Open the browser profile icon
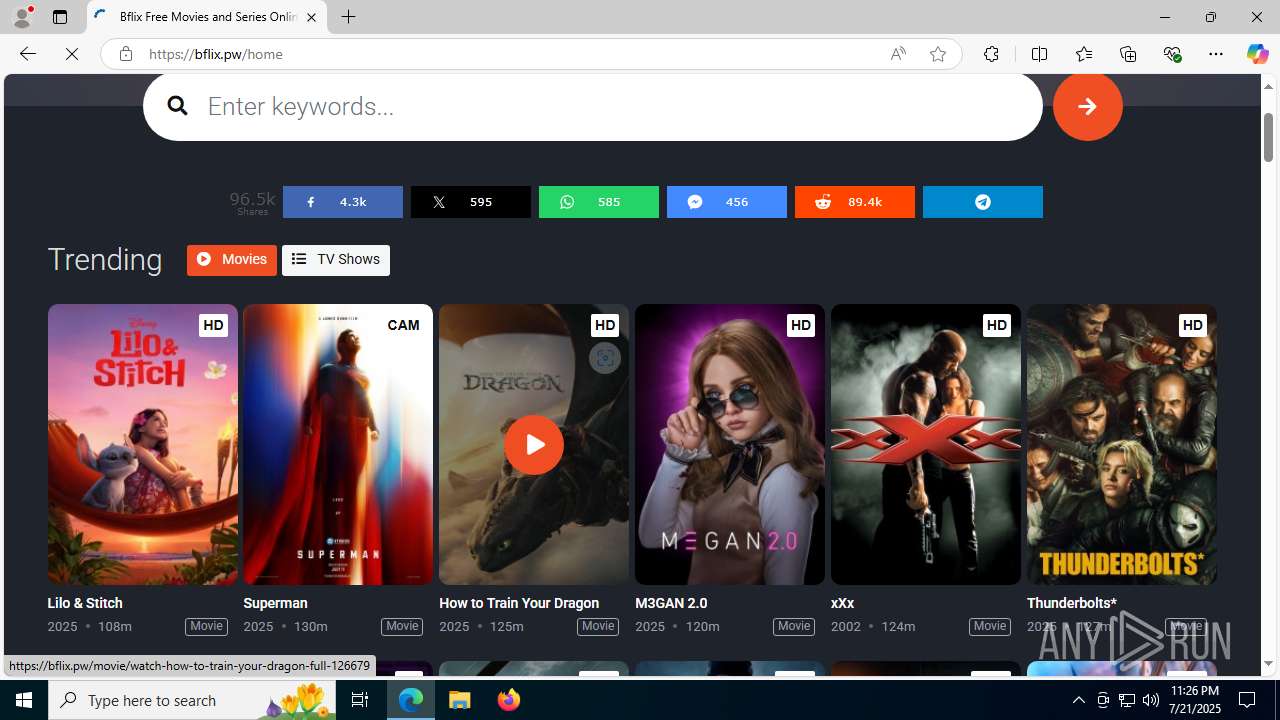This screenshot has height=720, width=1280. tap(21, 17)
